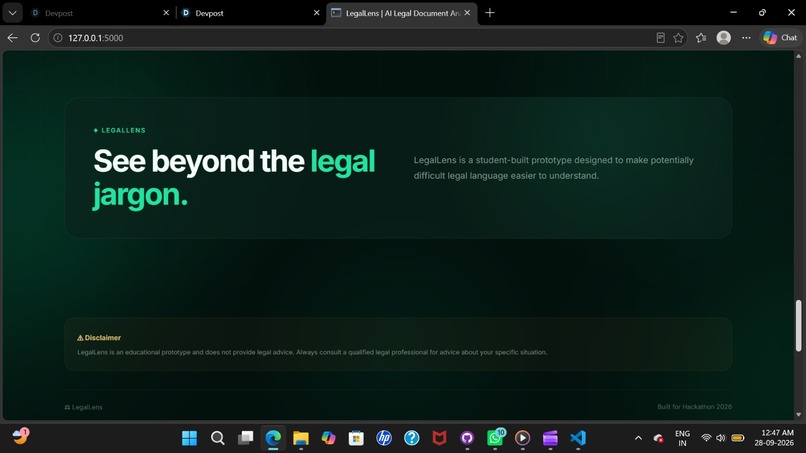Viewport: 806px width, 453px height.
Task: Open the tab actions dropdown arrow
Action: click(12, 13)
